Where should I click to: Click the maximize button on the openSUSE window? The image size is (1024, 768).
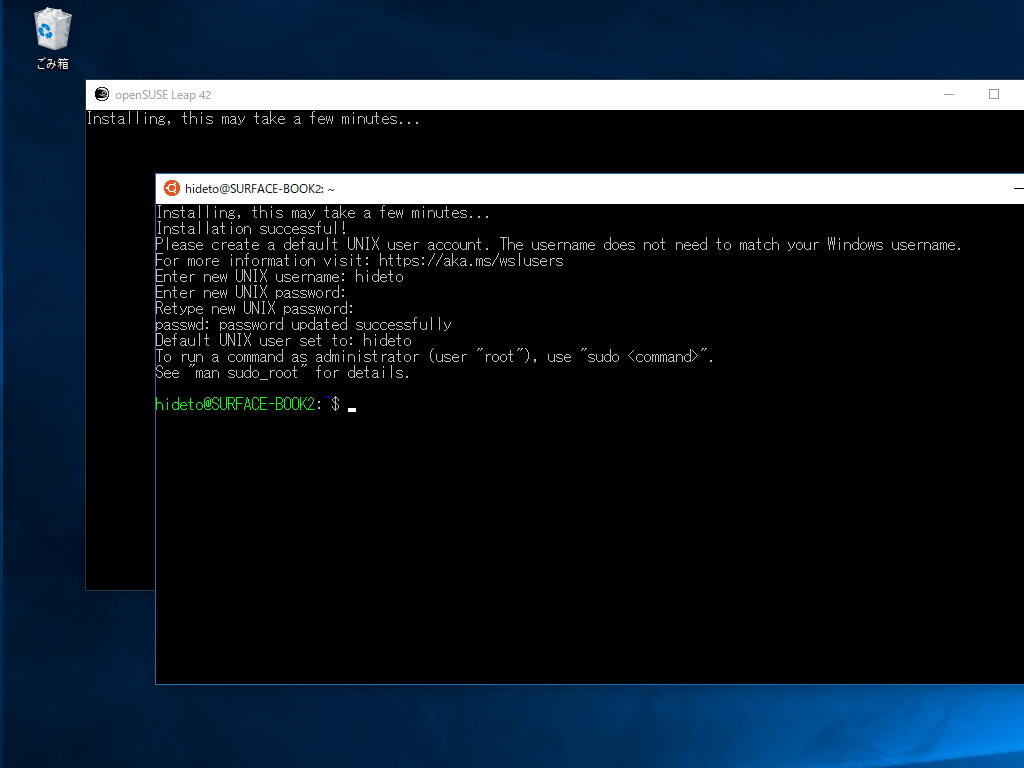pos(994,93)
